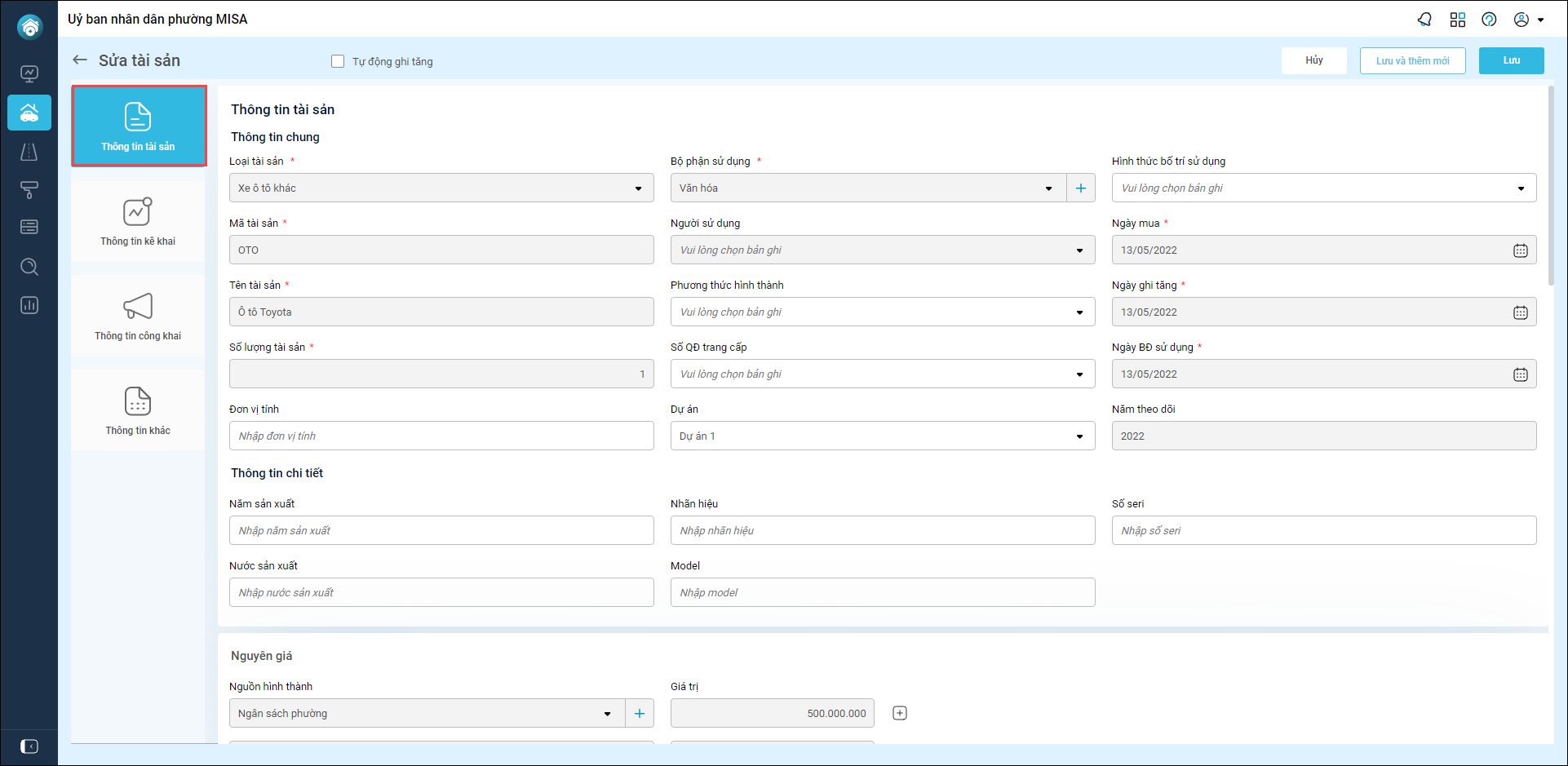Click the Hủy button
Image resolution: width=1568 pixels, height=766 pixels.
[x=1313, y=60]
